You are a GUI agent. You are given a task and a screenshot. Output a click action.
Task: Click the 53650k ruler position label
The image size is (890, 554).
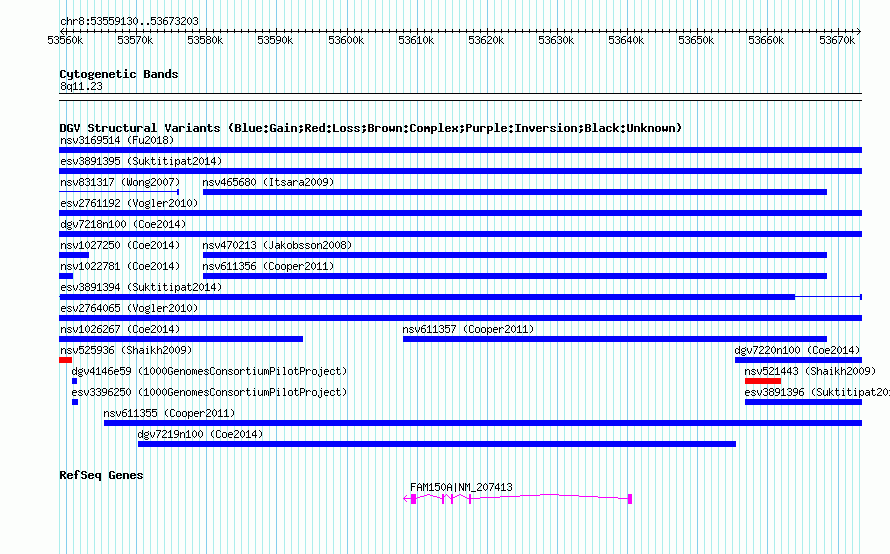tap(696, 40)
